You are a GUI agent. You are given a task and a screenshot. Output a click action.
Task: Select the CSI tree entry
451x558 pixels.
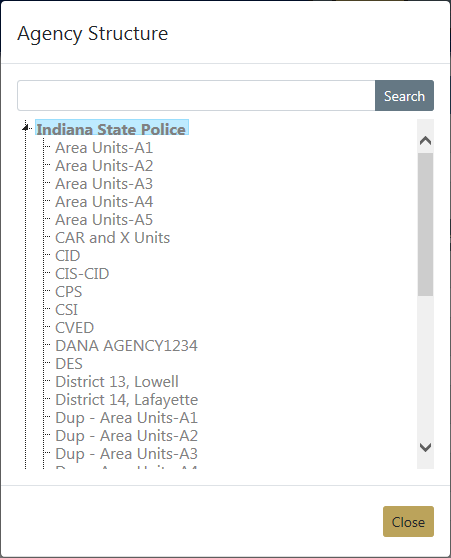[x=66, y=310]
